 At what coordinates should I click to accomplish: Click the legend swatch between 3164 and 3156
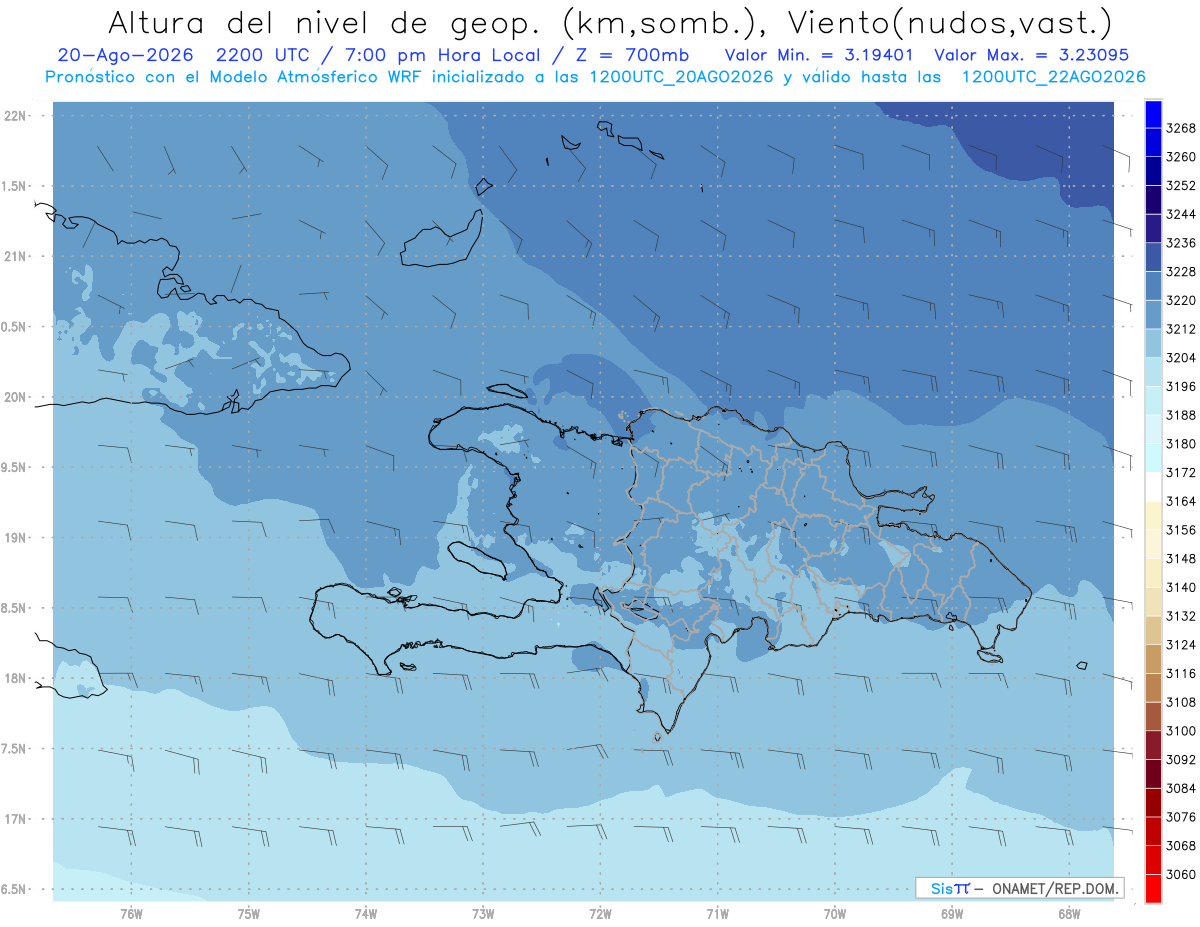(1153, 516)
